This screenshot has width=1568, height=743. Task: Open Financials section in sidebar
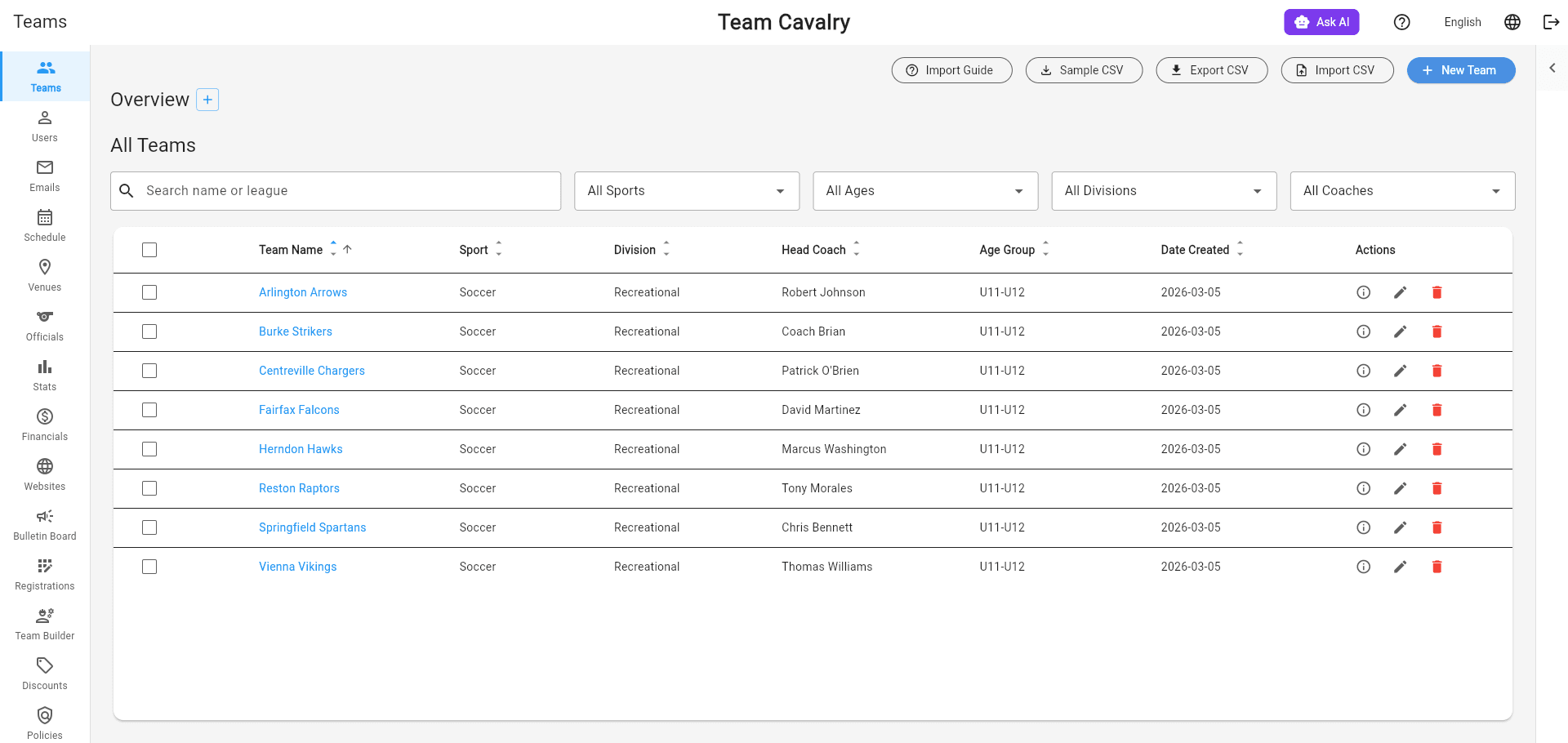(x=45, y=425)
